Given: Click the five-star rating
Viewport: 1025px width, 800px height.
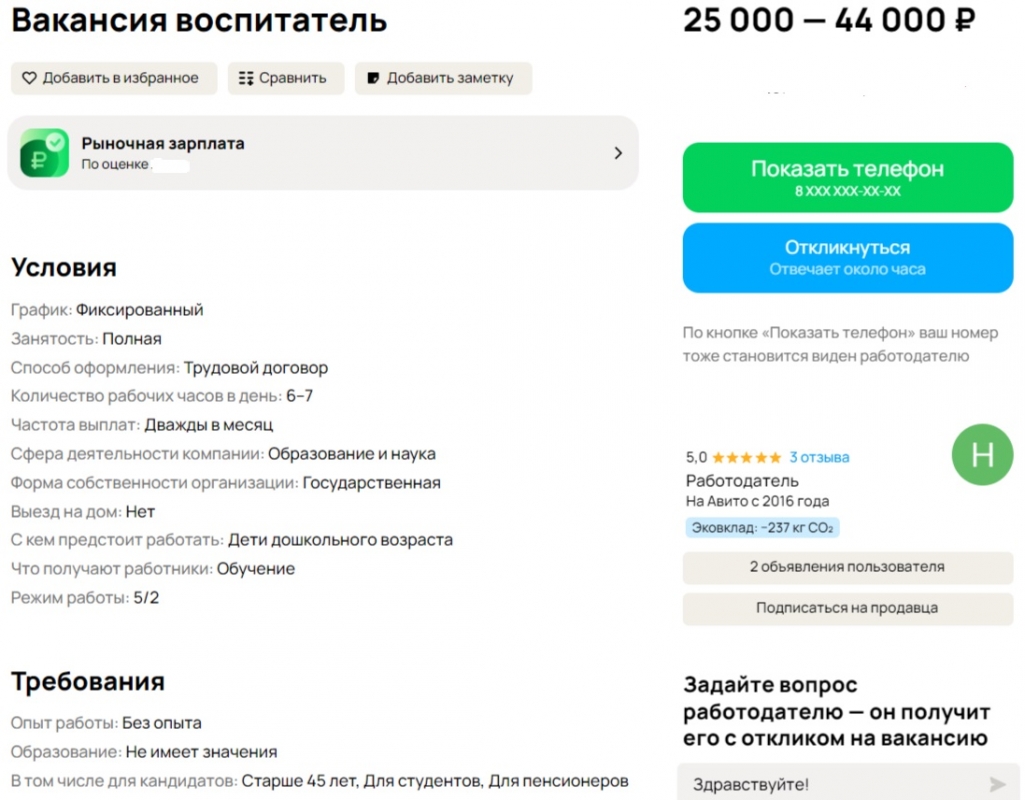Looking at the screenshot, I should [747, 457].
